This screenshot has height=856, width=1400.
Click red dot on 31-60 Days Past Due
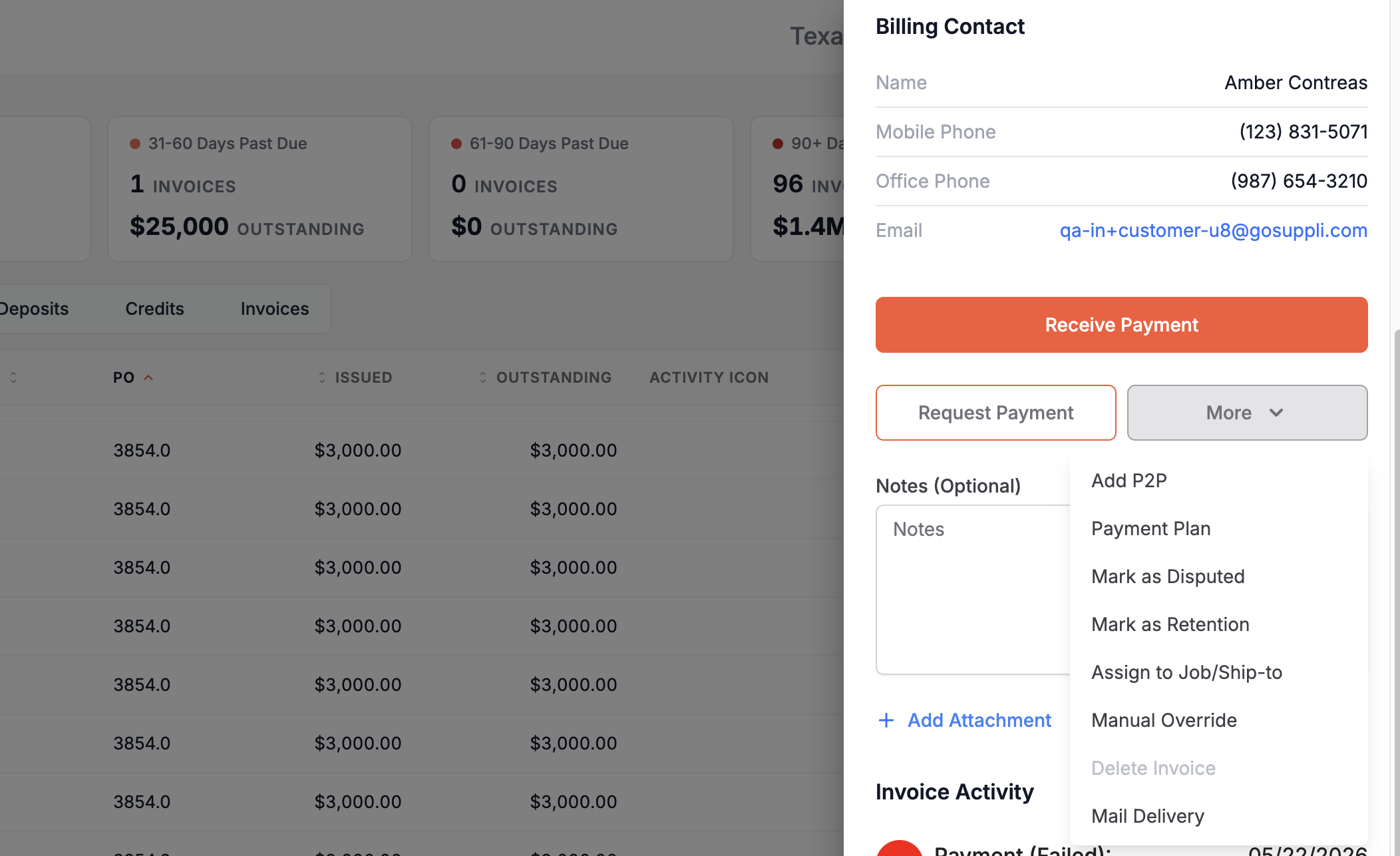click(135, 144)
